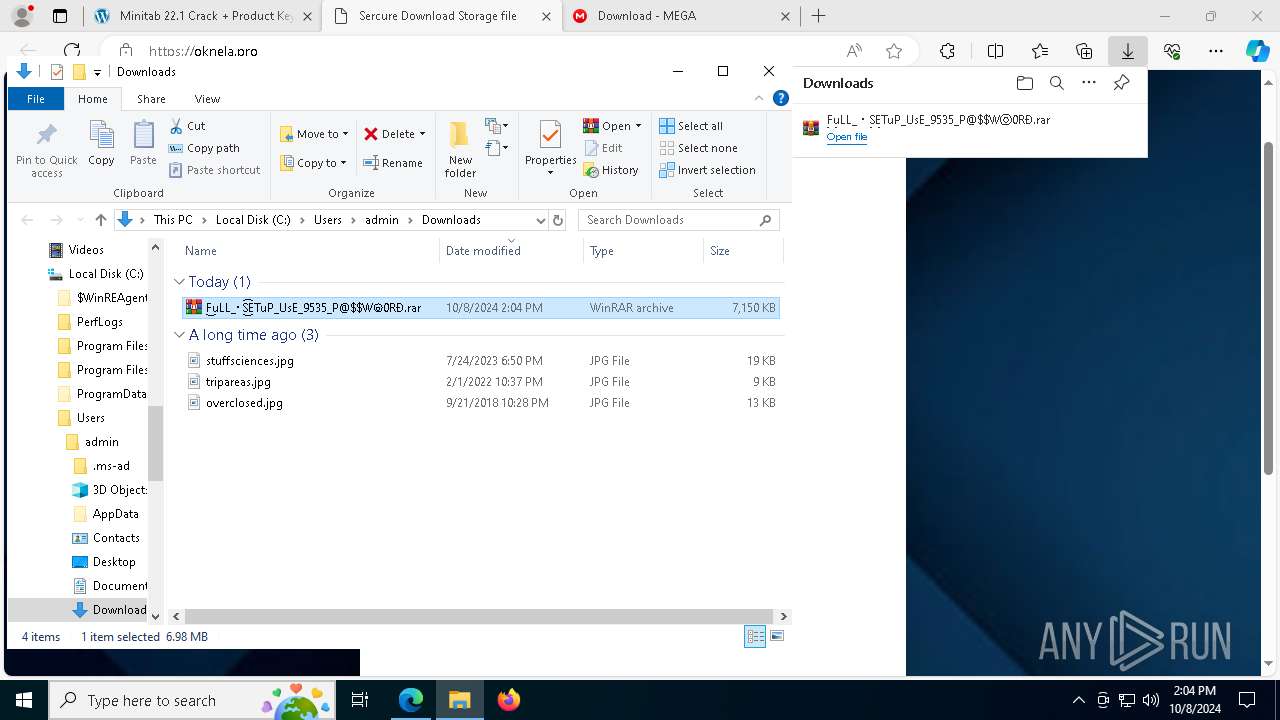Switch to the Share ribbon tab
Image resolution: width=1280 pixels, height=720 pixels.
(x=151, y=99)
